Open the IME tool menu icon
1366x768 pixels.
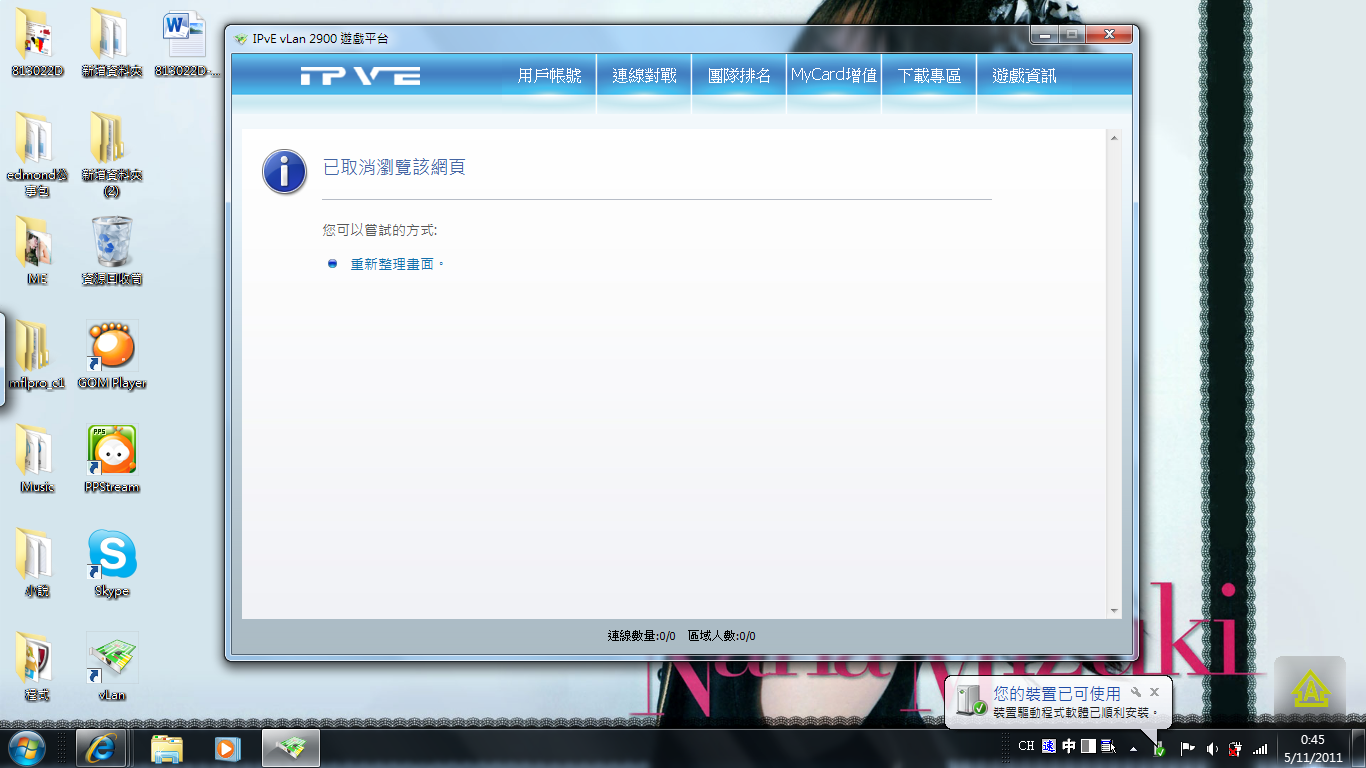pos(1108,746)
